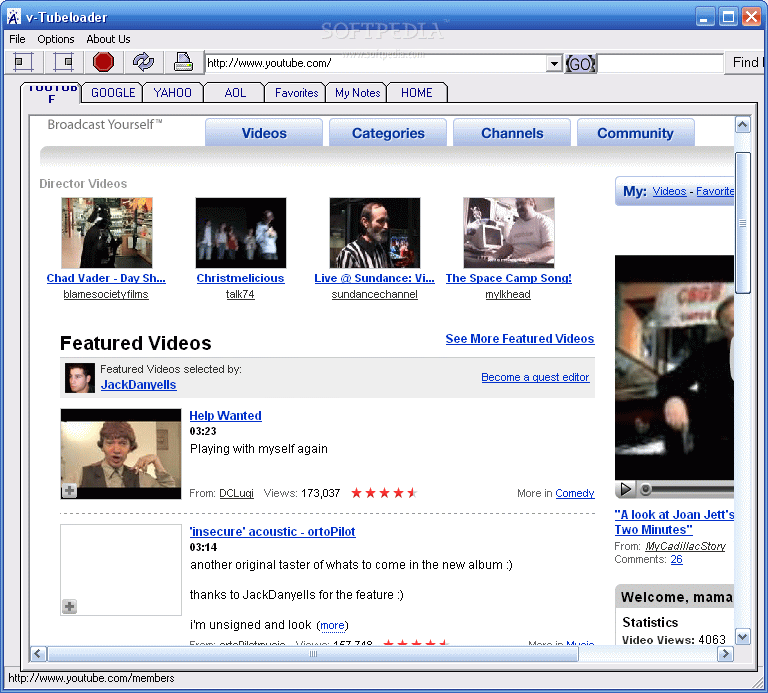The width and height of the screenshot is (768, 693).
Task: Open the File menu
Action: pos(17,39)
